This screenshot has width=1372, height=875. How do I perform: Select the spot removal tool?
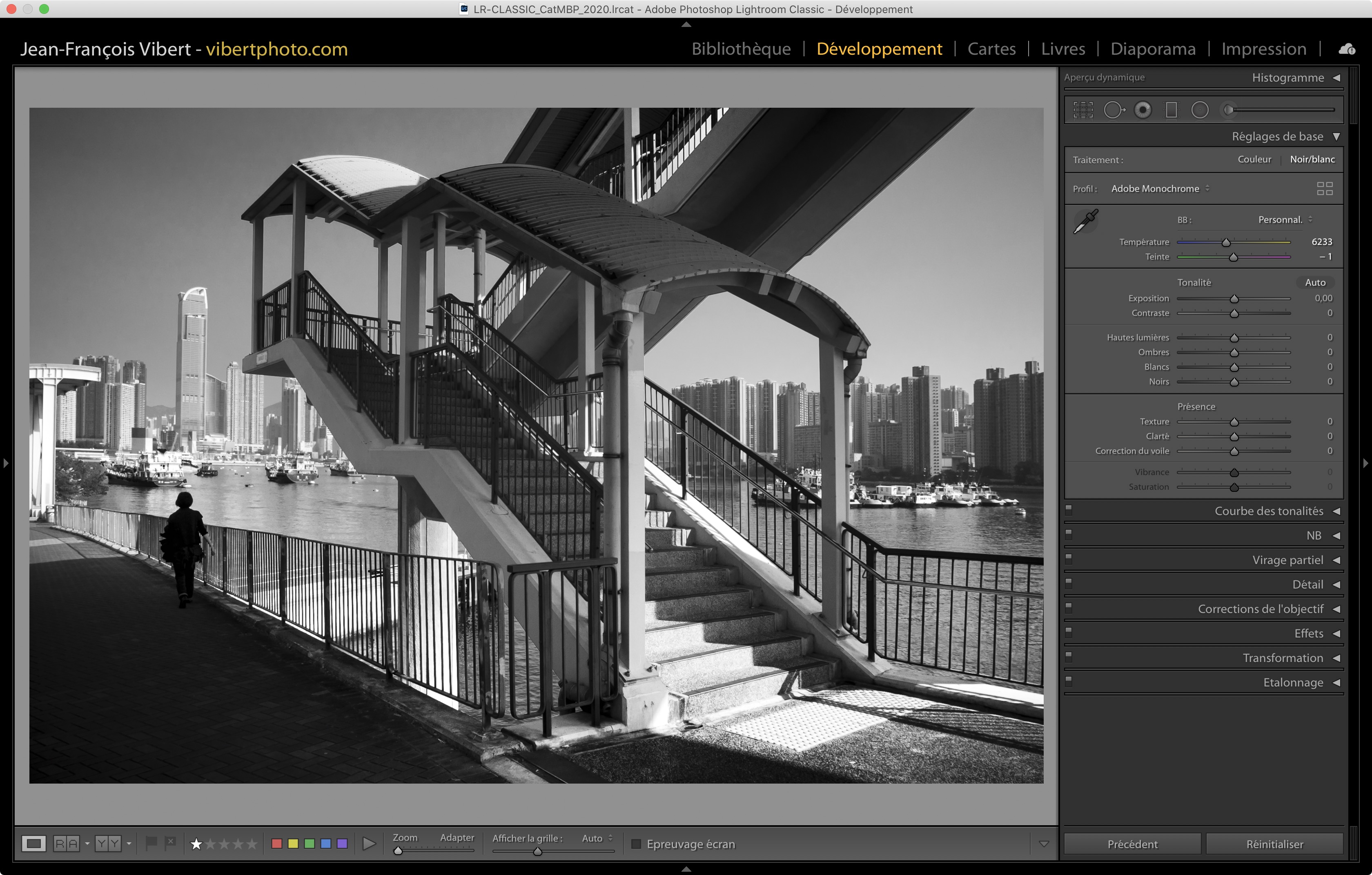pyautogui.click(x=1114, y=110)
